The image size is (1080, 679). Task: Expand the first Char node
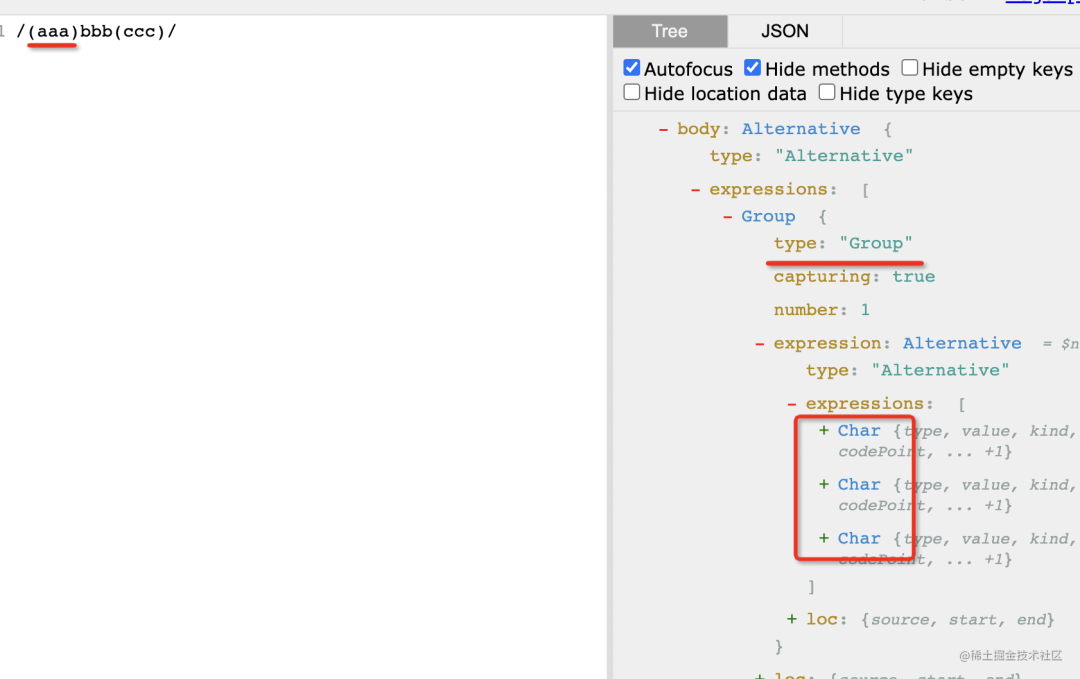(x=824, y=430)
